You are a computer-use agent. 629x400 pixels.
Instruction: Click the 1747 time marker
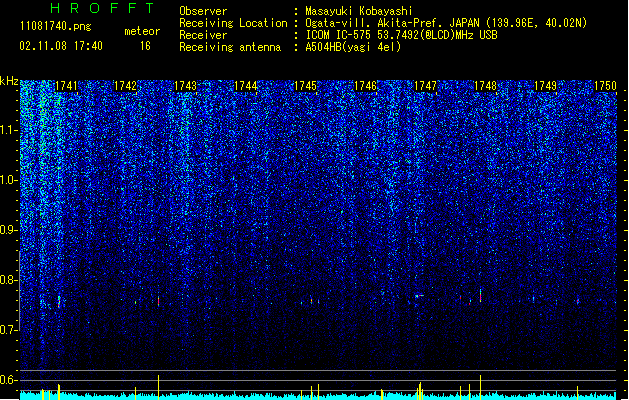point(426,86)
